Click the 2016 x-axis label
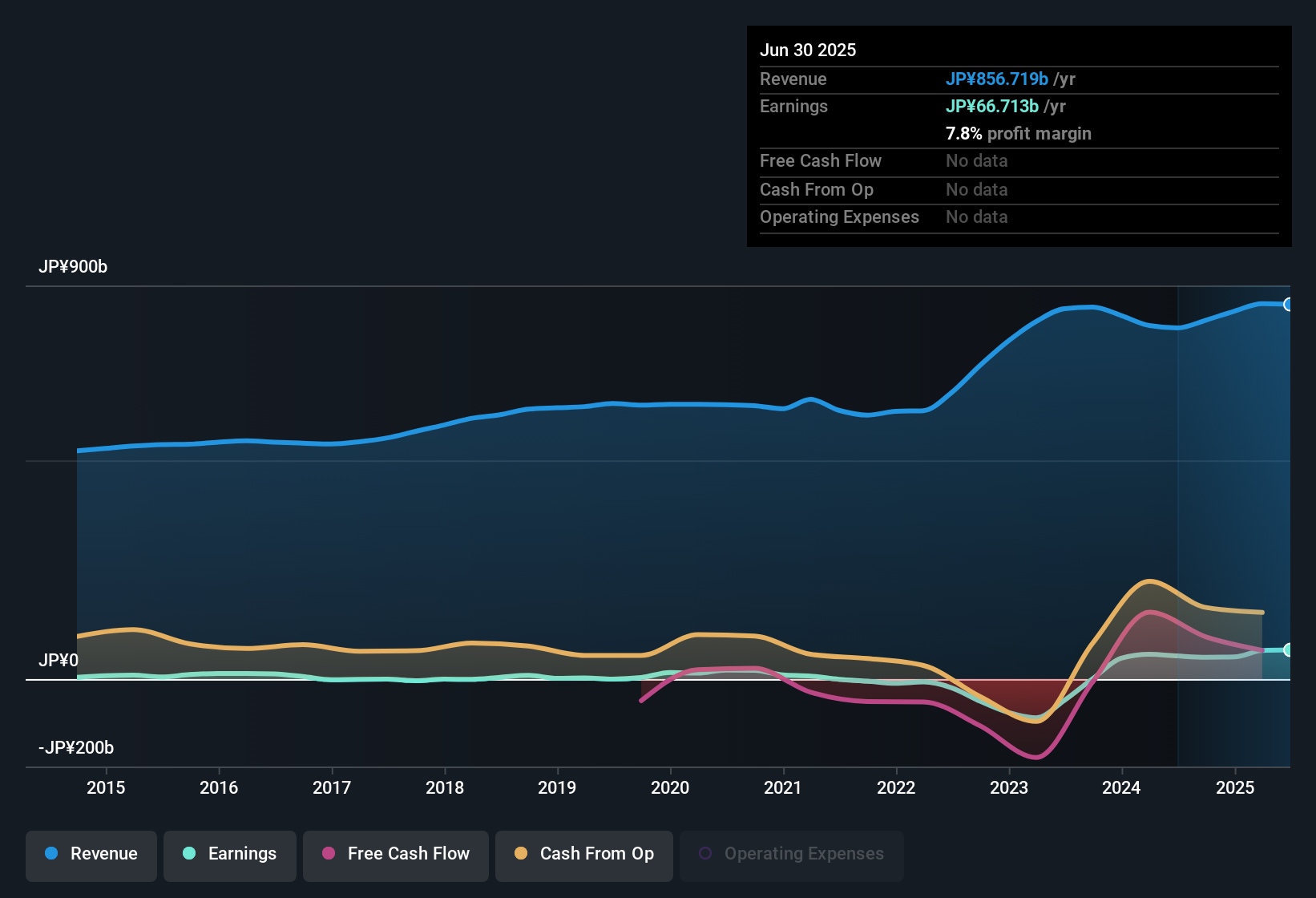The width and height of the screenshot is (1316, 898). [219, 788]
